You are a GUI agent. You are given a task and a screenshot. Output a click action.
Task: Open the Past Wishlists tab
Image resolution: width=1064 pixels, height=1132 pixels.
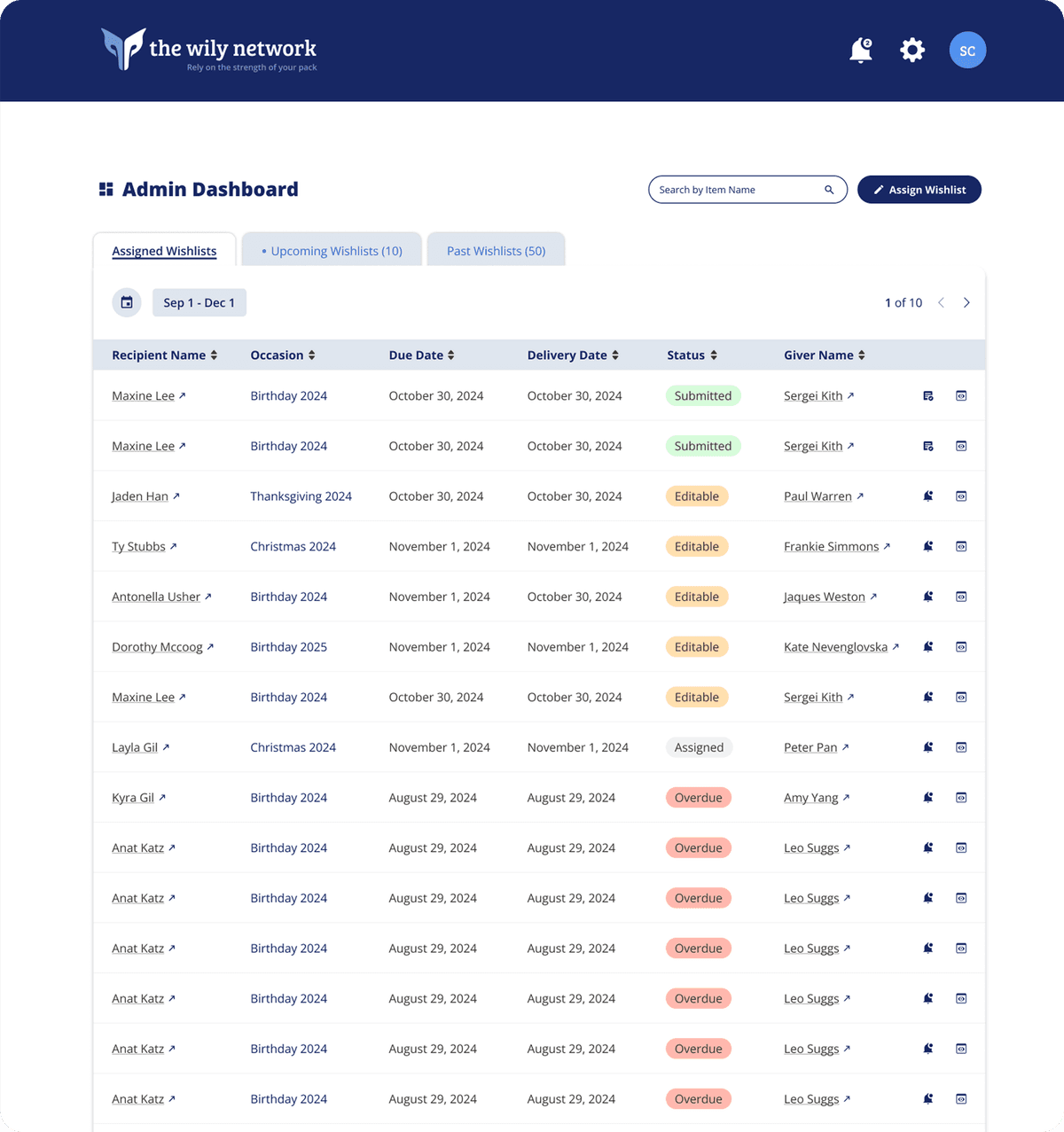pos(496,251)
